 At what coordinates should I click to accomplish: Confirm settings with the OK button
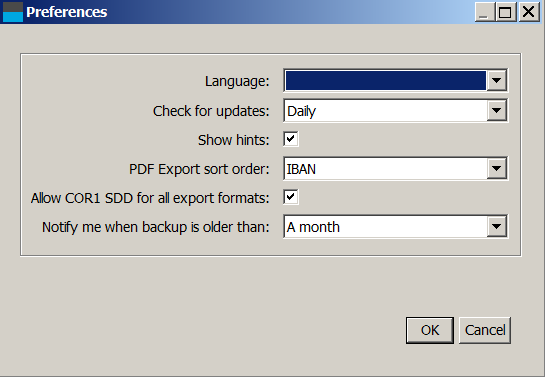coord(430,330)
